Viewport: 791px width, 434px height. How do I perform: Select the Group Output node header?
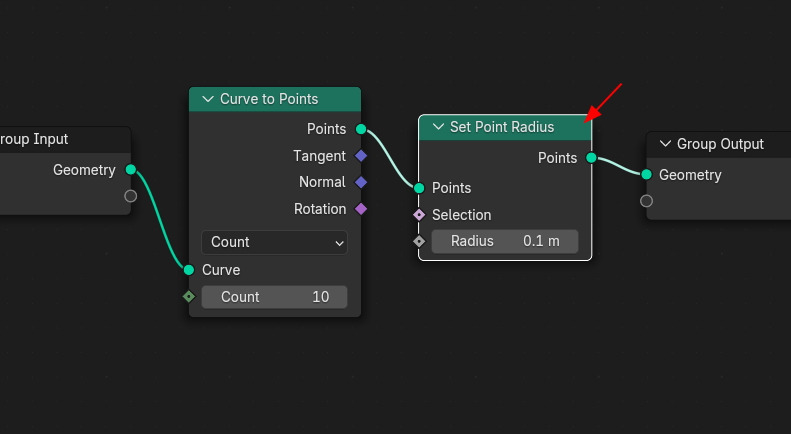[x=719, y=144]
